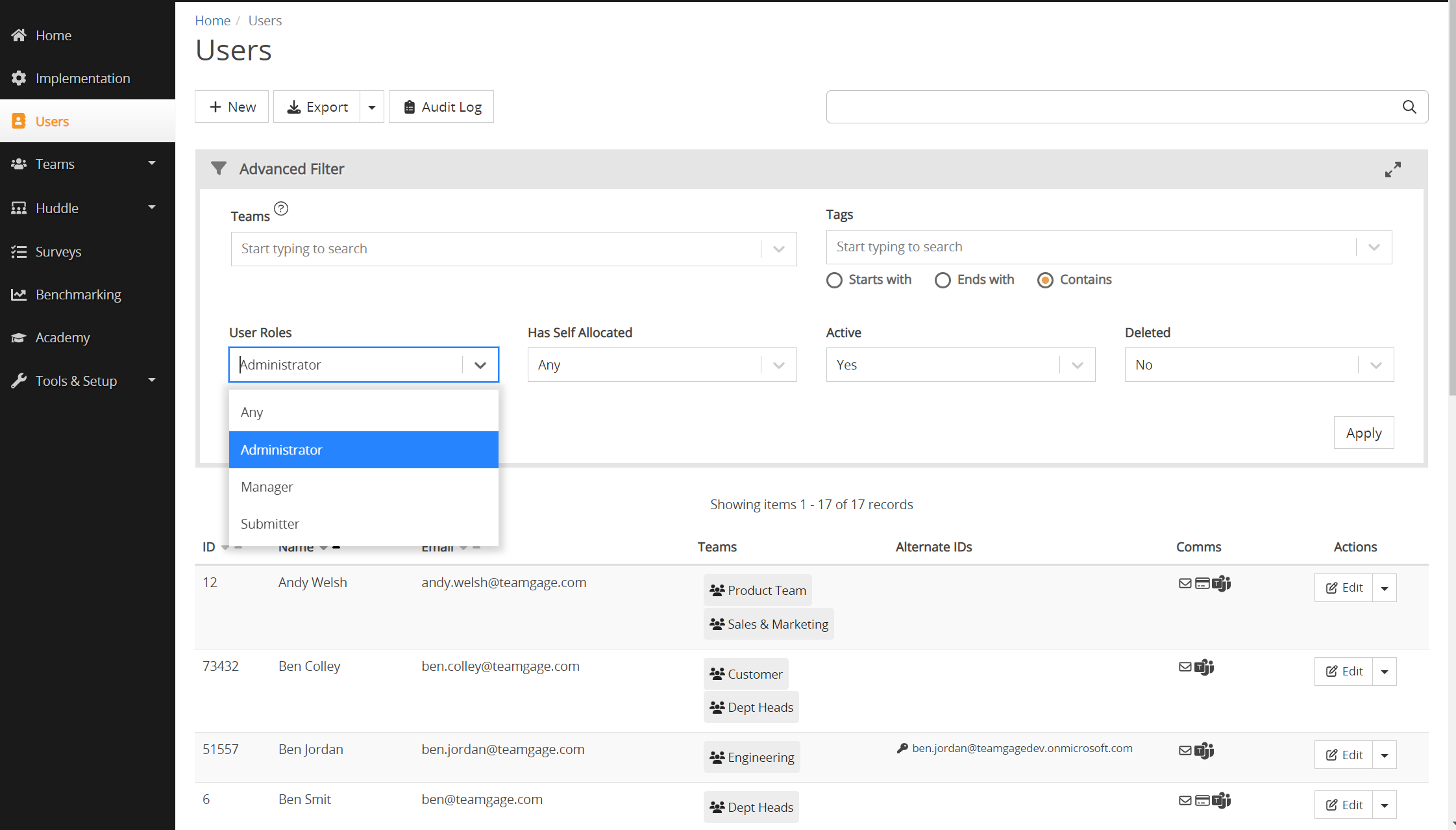Click the Product Team tag
1456x830 pixels.
coord(758,590)
